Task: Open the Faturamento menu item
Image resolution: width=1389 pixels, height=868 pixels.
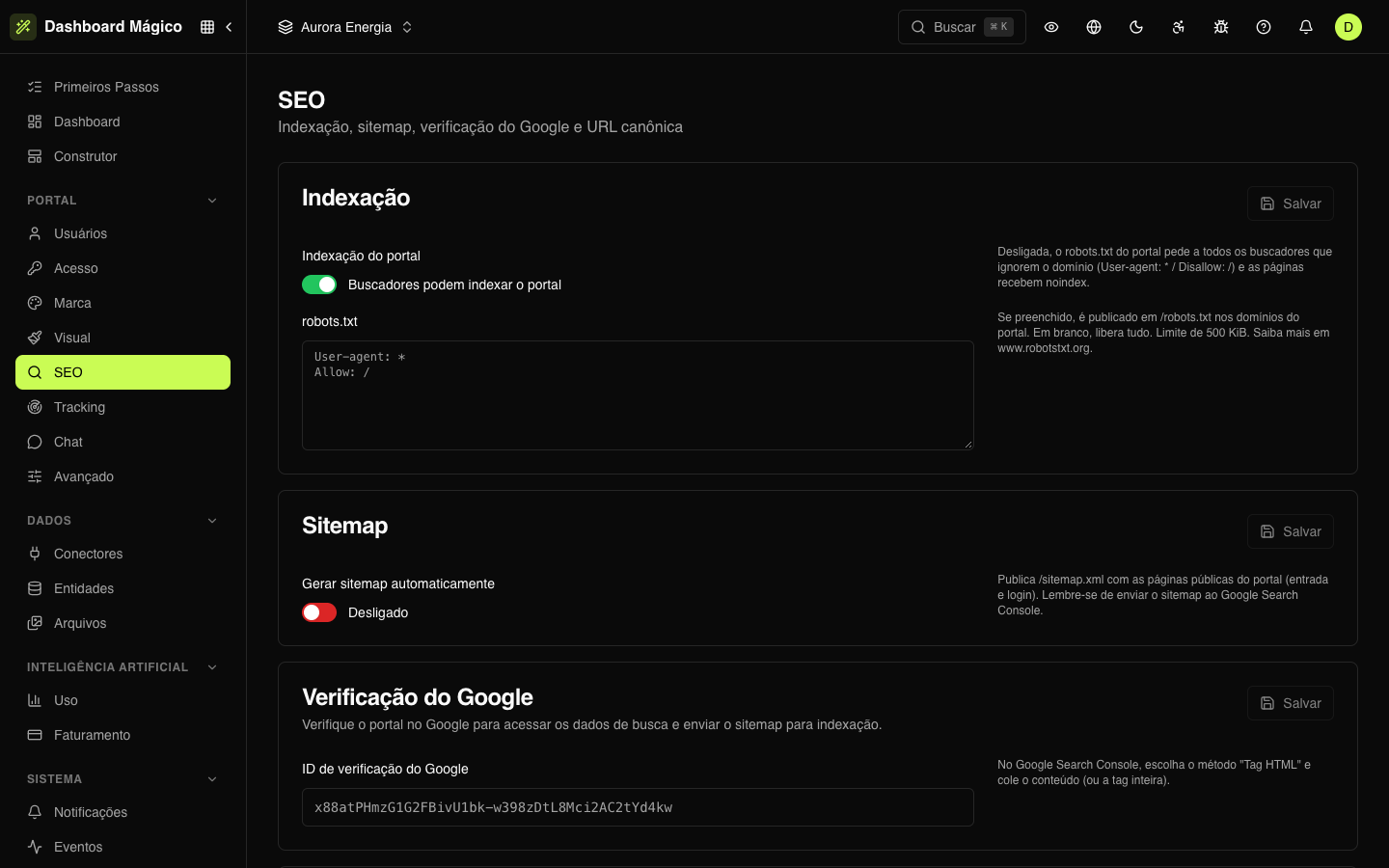Action: 123,735
